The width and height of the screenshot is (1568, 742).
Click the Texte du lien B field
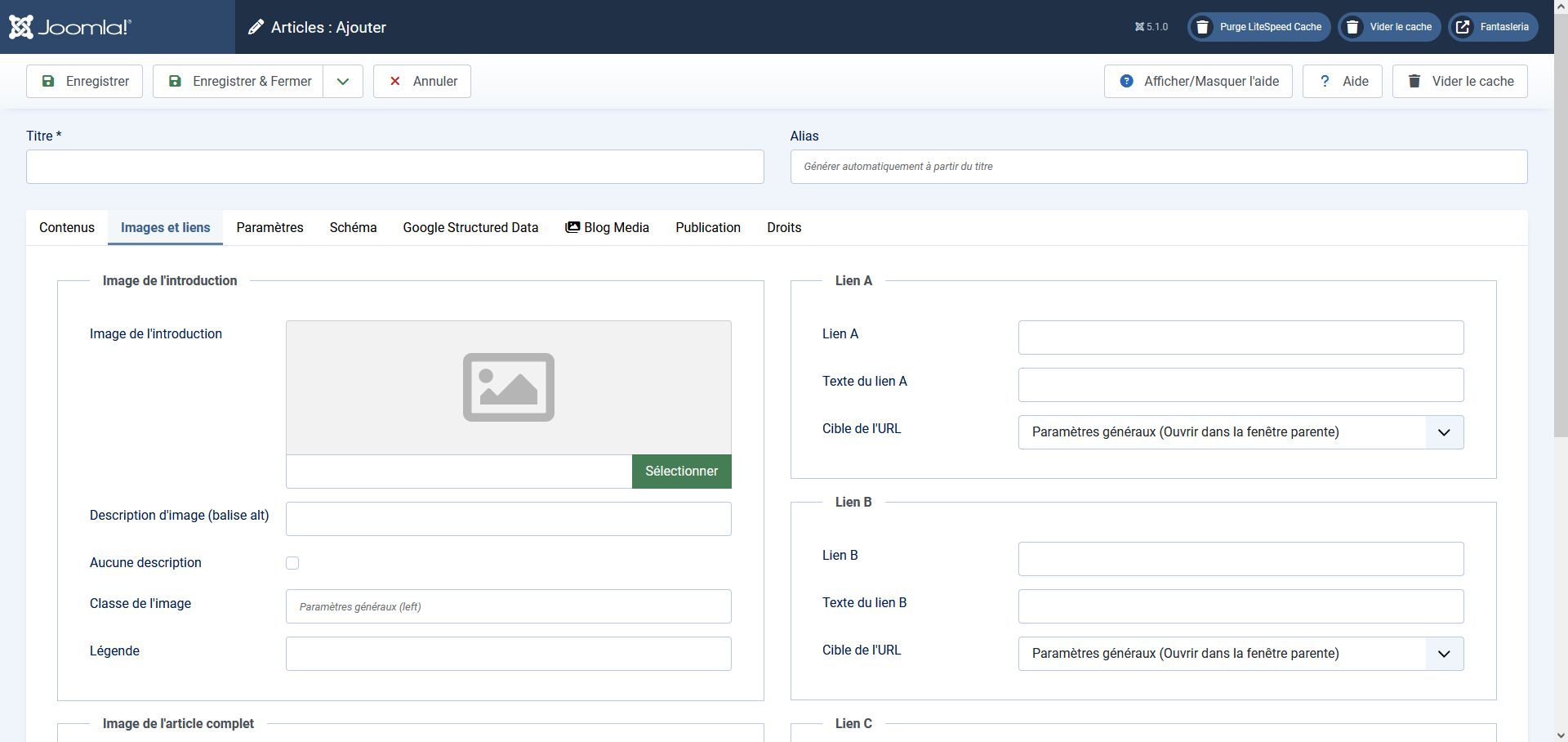pyautogui.click(x=1241, y=606)
